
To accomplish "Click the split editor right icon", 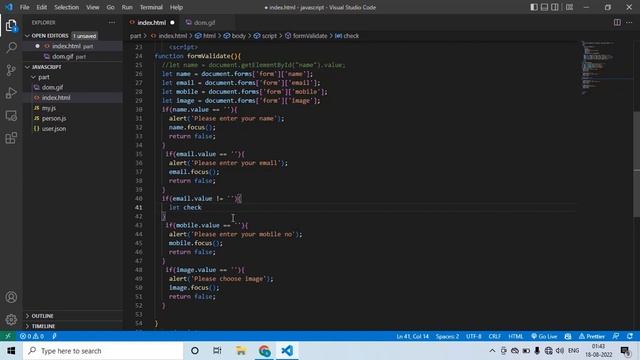I will [617, 22].
